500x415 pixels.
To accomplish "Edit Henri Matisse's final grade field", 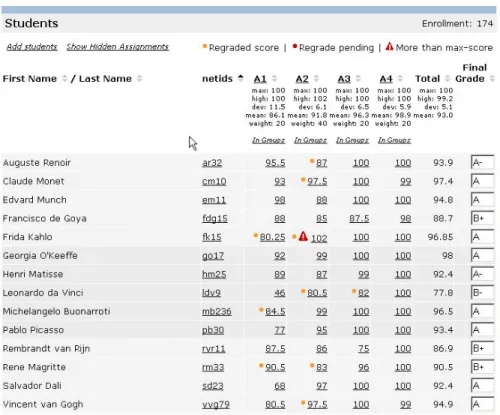I will (x=482, y=274).
